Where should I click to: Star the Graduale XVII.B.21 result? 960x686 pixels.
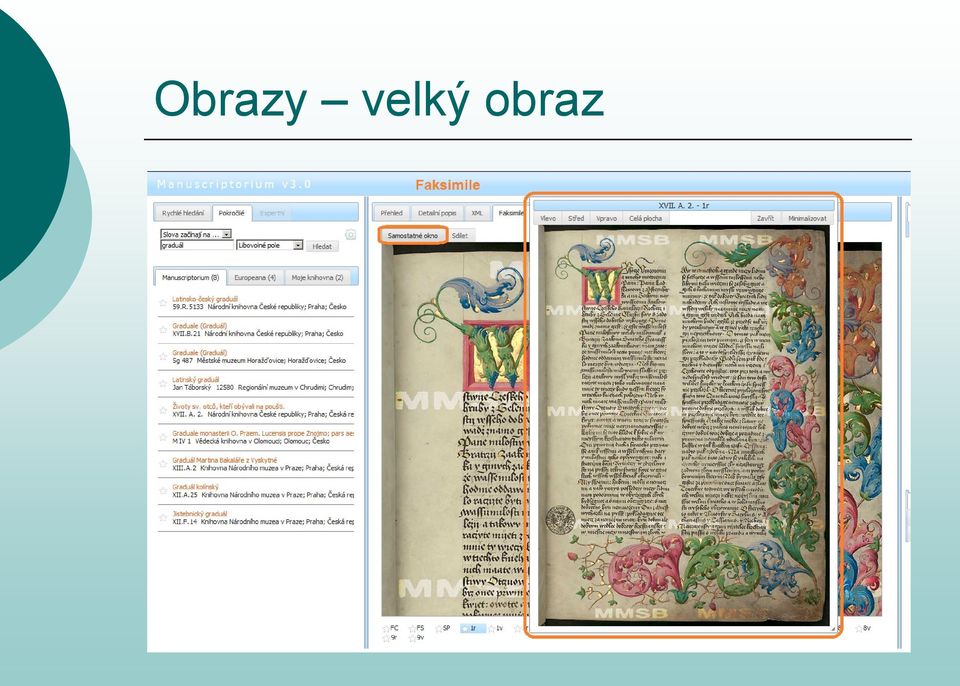pos(163,330)
